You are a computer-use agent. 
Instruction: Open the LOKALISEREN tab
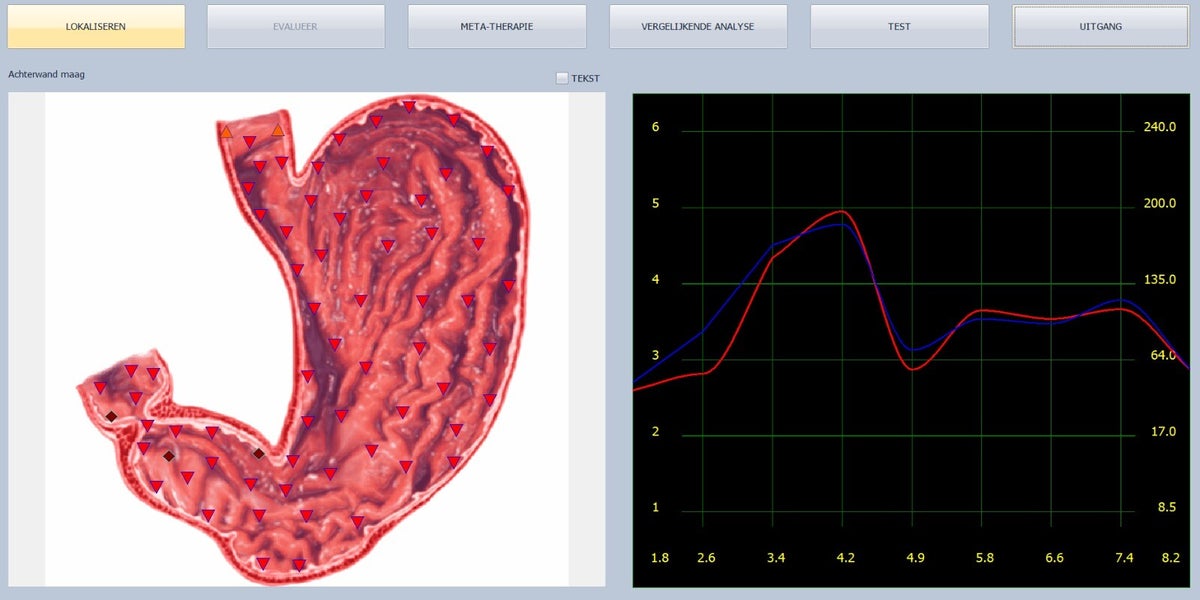click(x=96, y=26)
